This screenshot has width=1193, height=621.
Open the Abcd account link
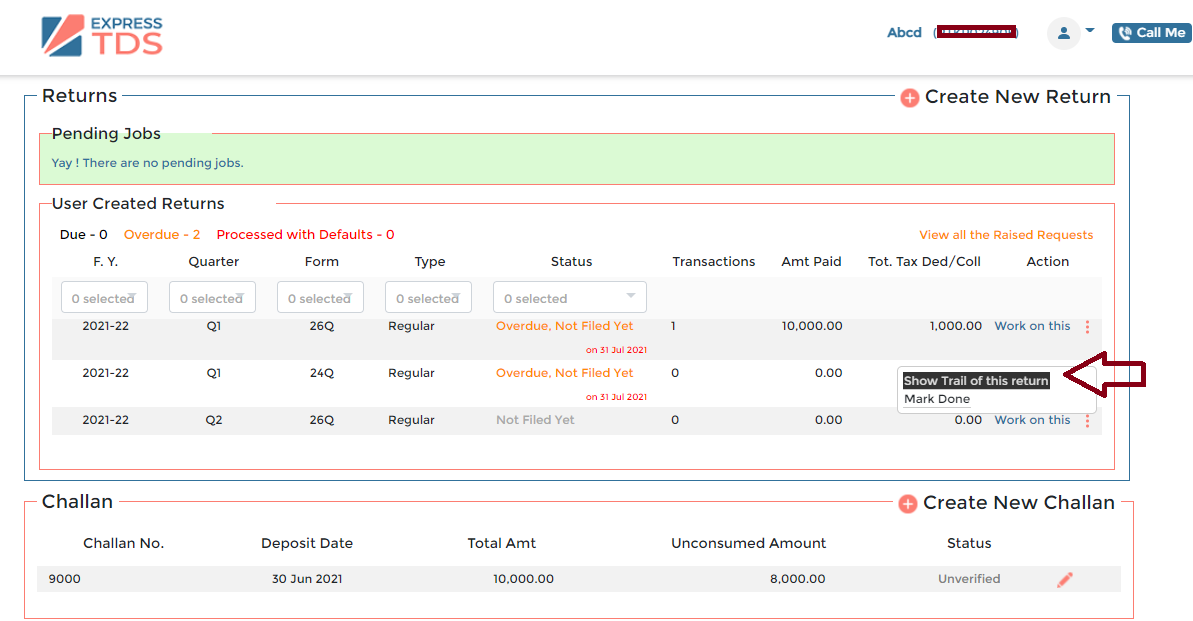(904, 32)
